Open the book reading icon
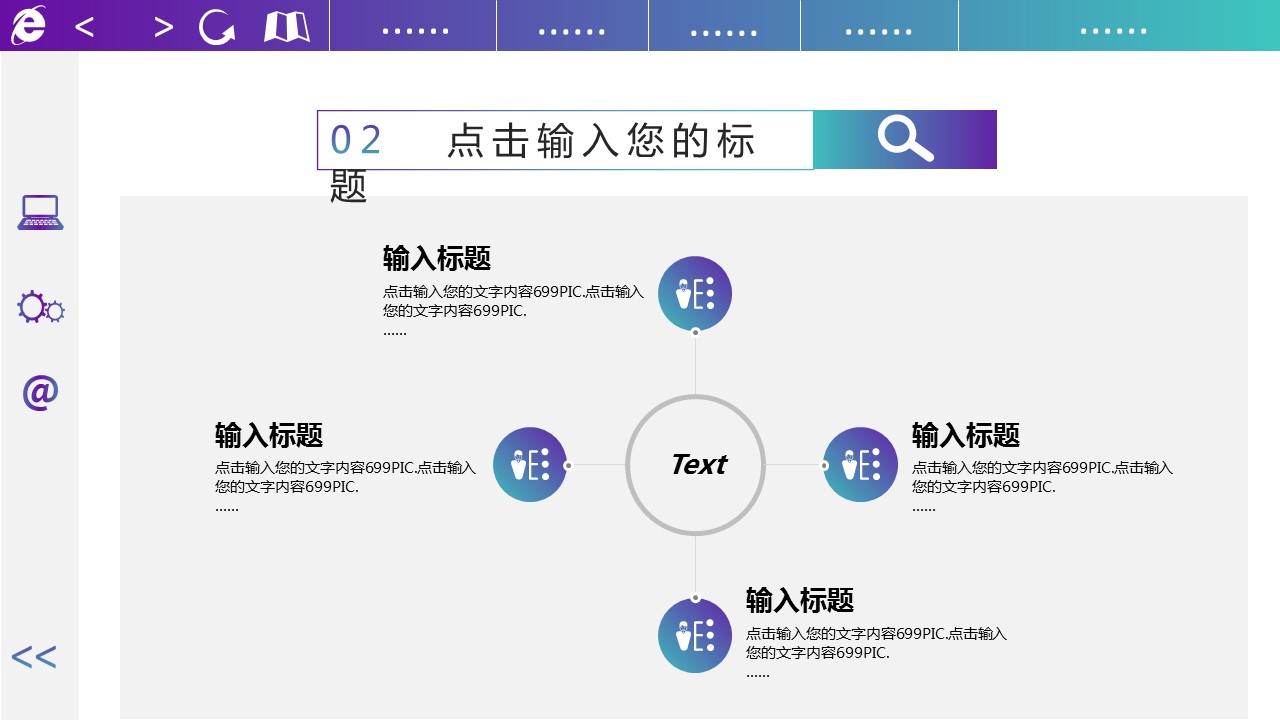The image size is (1280, 720). (286, 27)
